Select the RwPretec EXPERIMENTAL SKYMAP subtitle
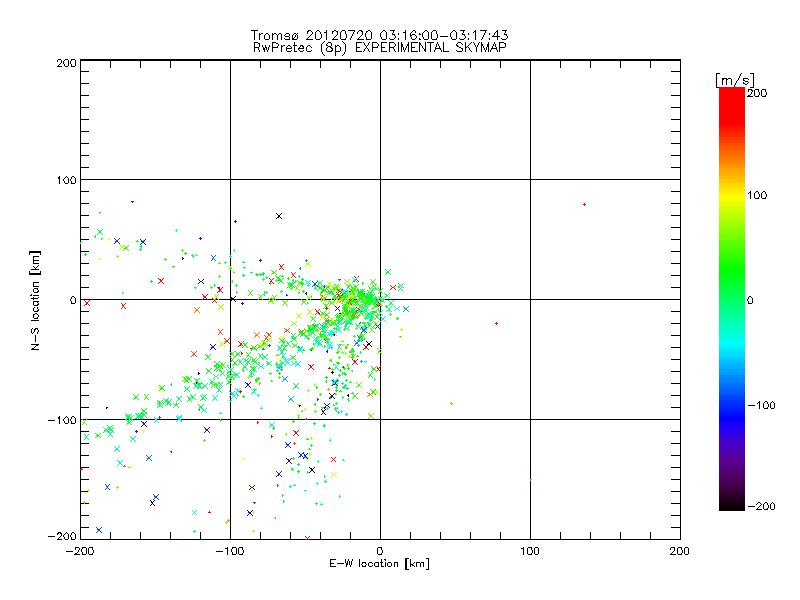 [379, 47]
